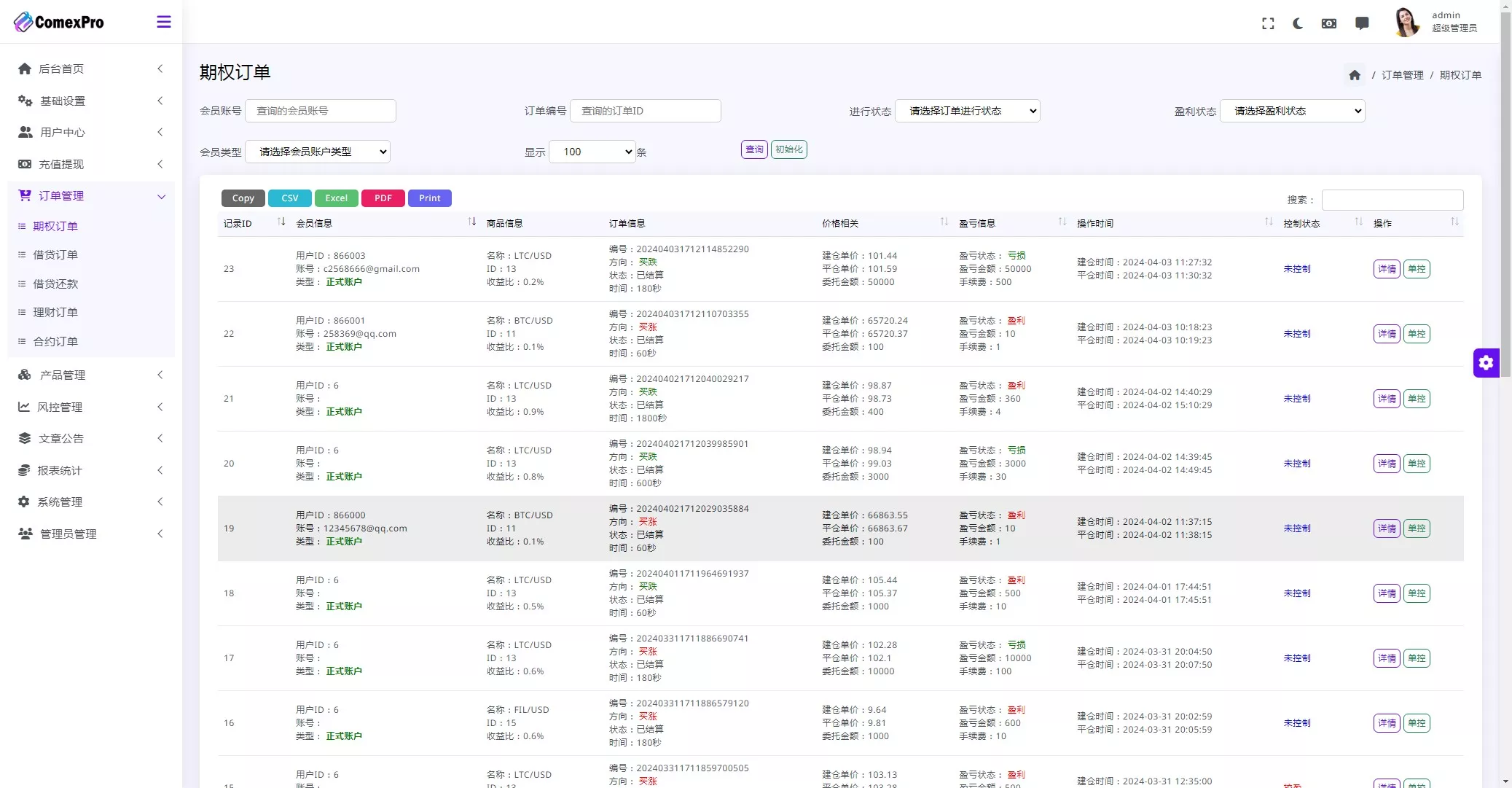Click the 查询 search button
The width and height of the screenshot is (1512, 788).
(x=754, y=149)
